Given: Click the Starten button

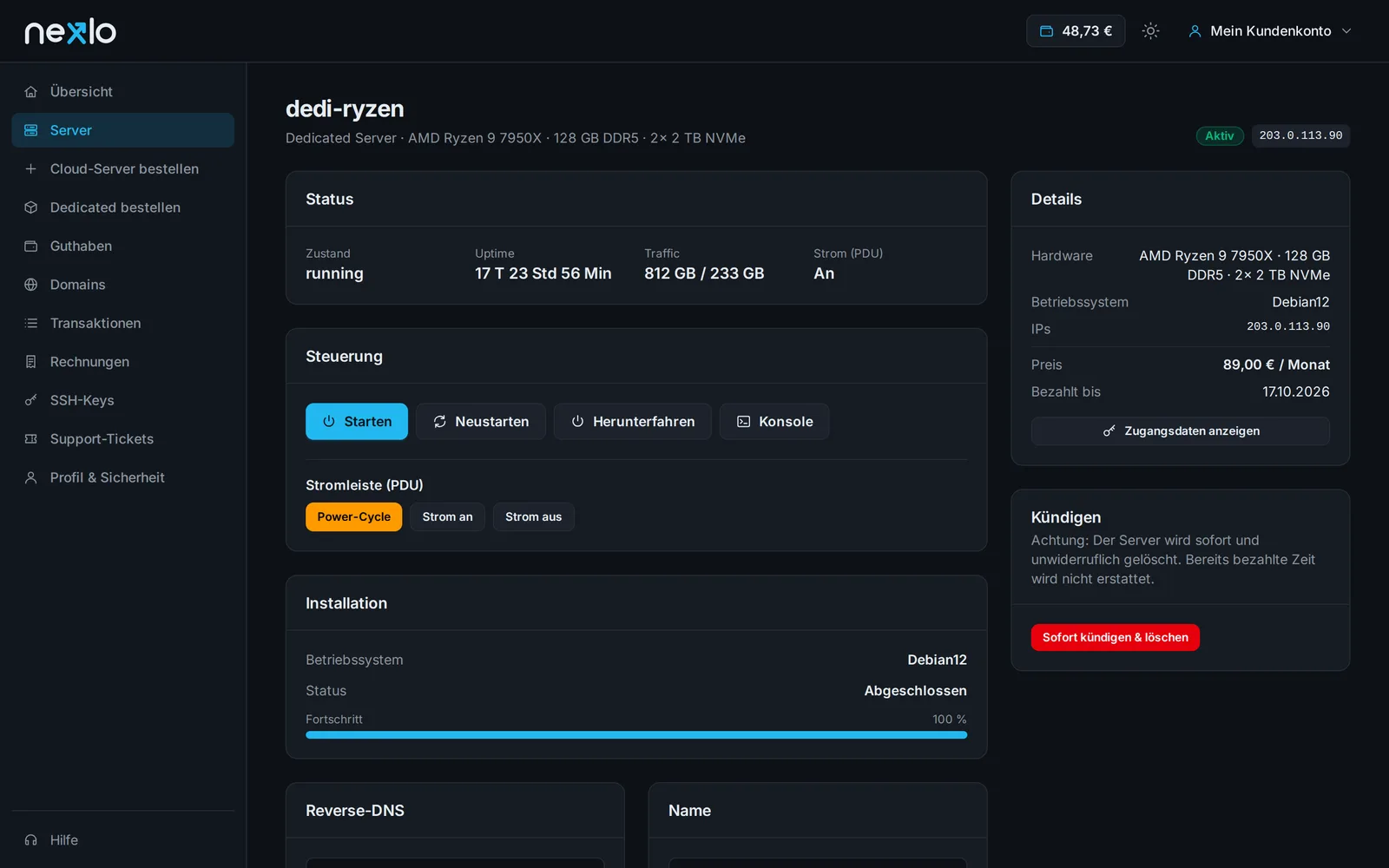Looking at the screenshot, I should pyautogui.click(x=357, y=422).
